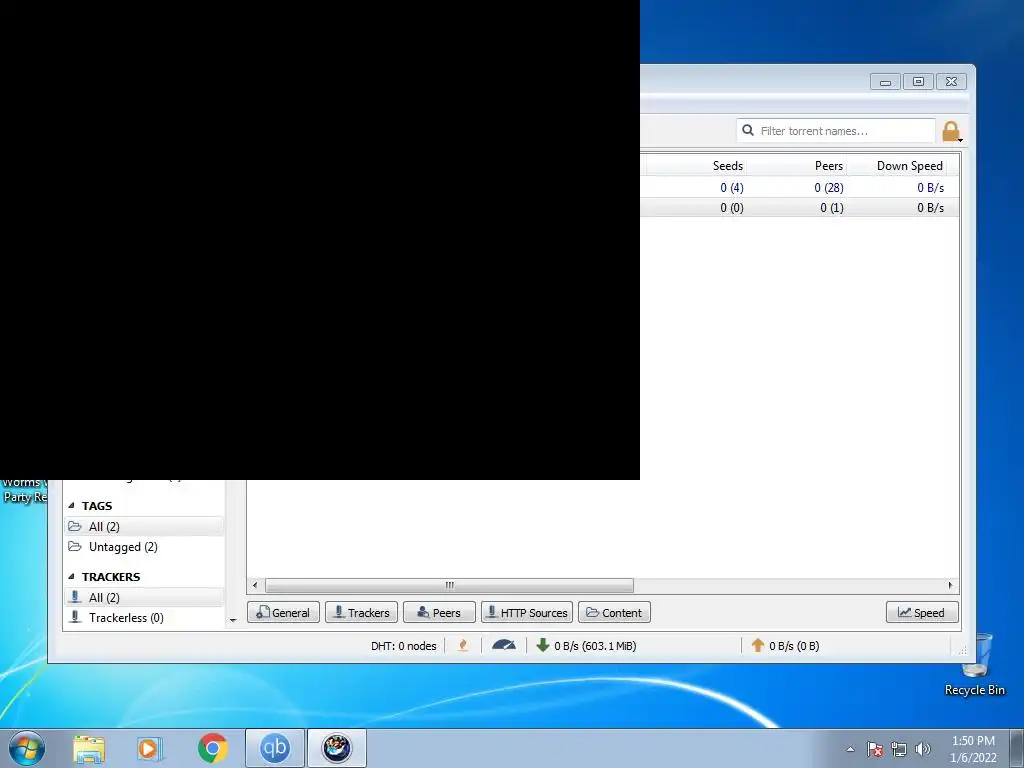This screenshot has height=768, width=1024.
Task: Select the Recycle Bin desktop icon
Action: click(975, 665)
